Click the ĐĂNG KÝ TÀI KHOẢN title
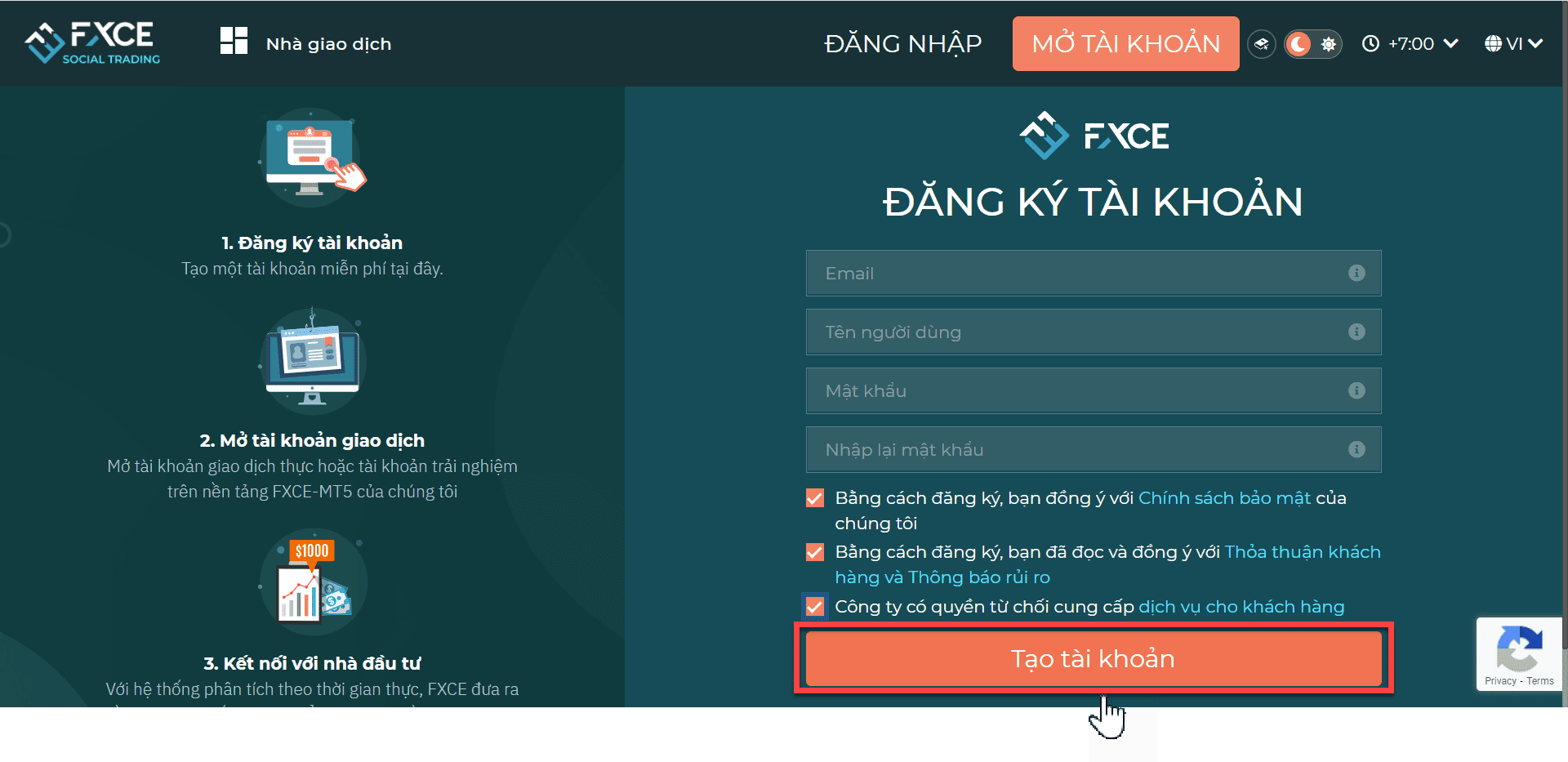Viewport: 1568px width, 762px height. pyautogui.click(x=1093, y=201)
